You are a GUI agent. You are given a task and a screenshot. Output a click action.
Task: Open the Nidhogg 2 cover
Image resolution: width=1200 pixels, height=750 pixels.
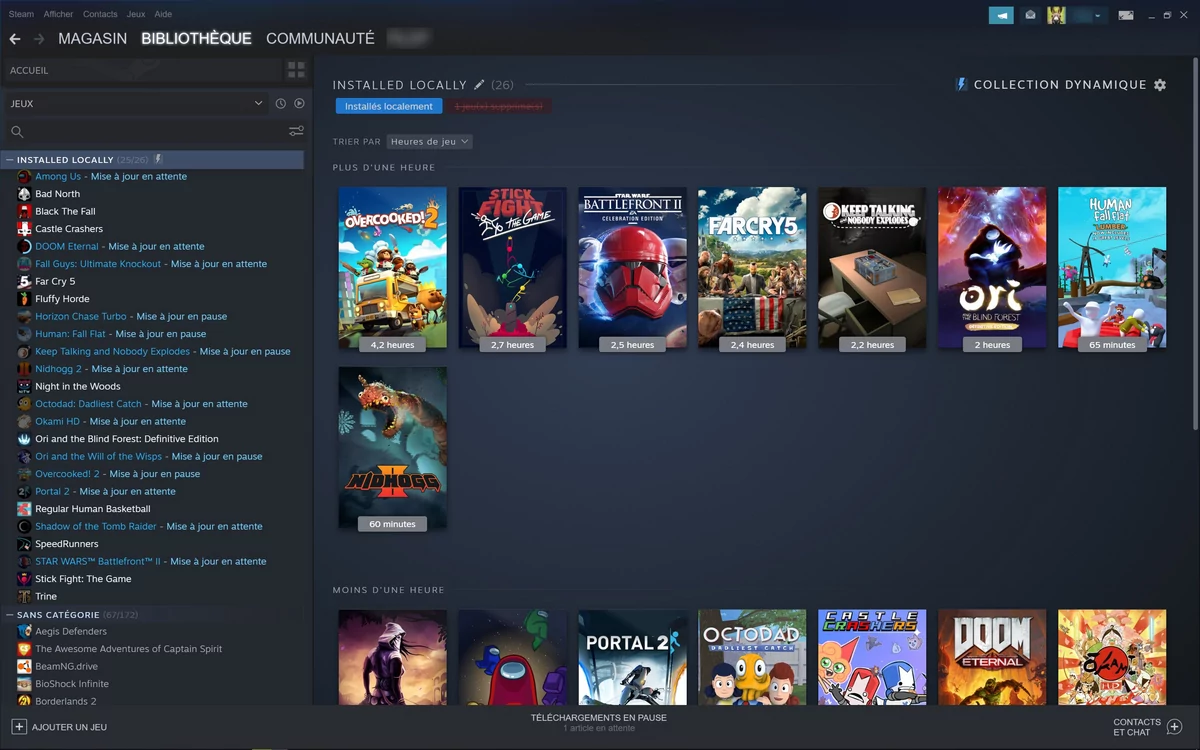point(392,448)
